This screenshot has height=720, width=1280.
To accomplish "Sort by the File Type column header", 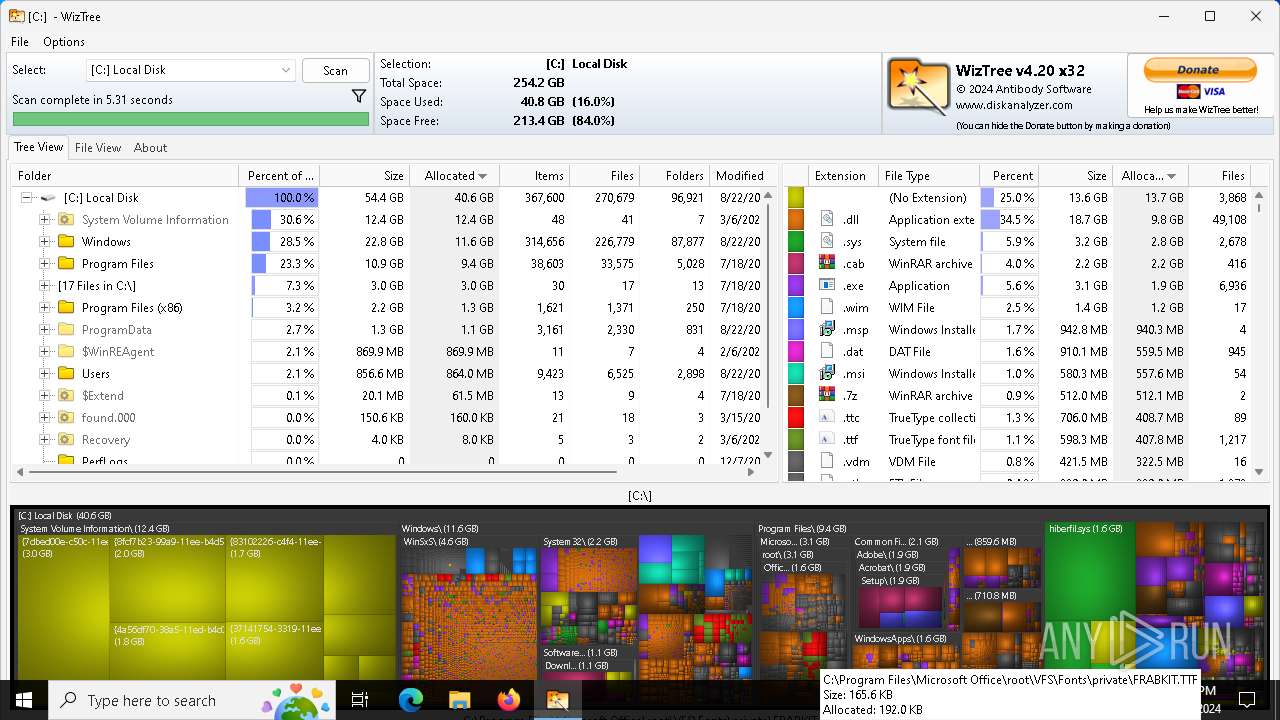I will pyautogui.click(x=929, y=175).
